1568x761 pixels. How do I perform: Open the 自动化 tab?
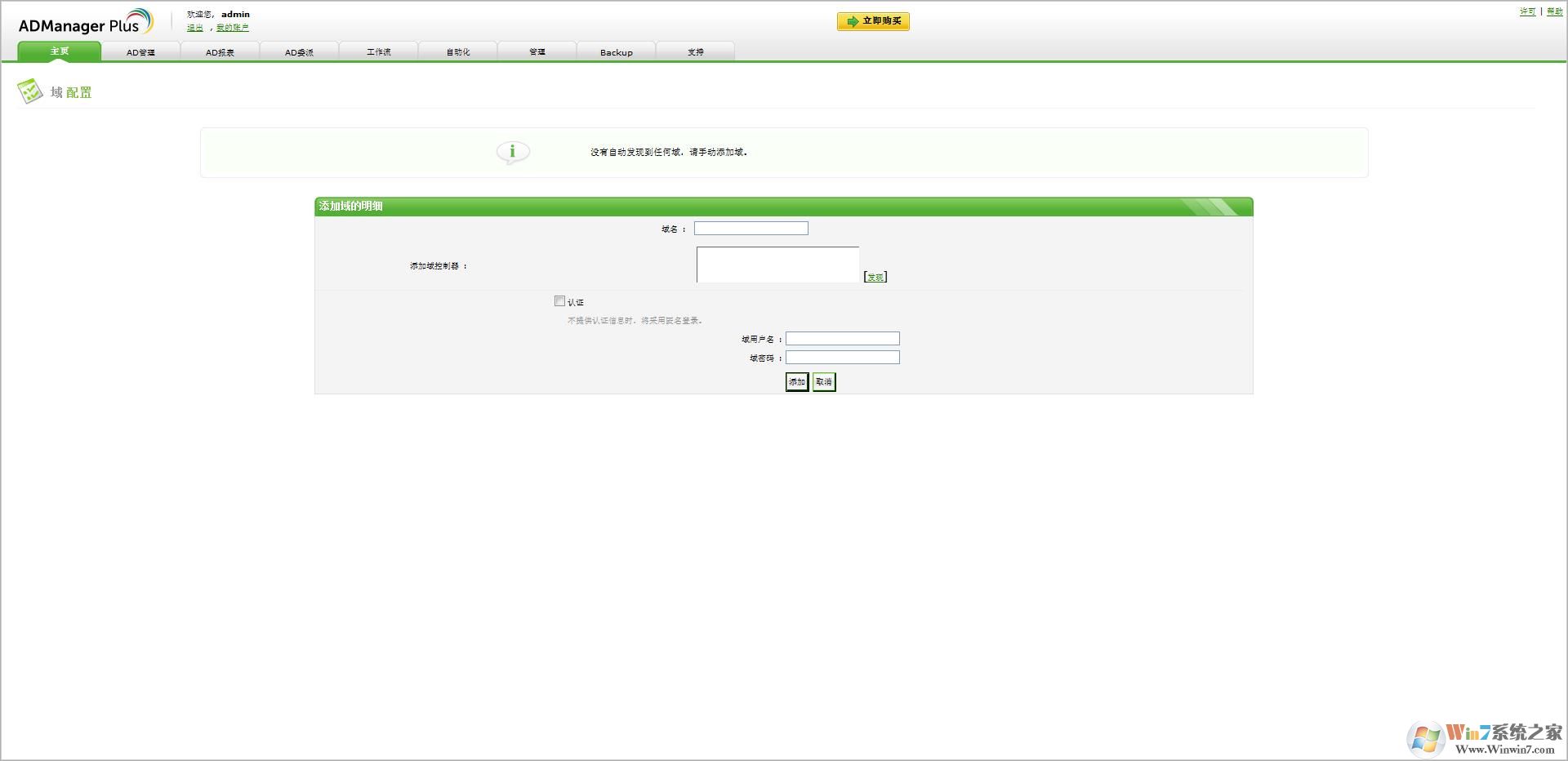[x=457, y=51]
